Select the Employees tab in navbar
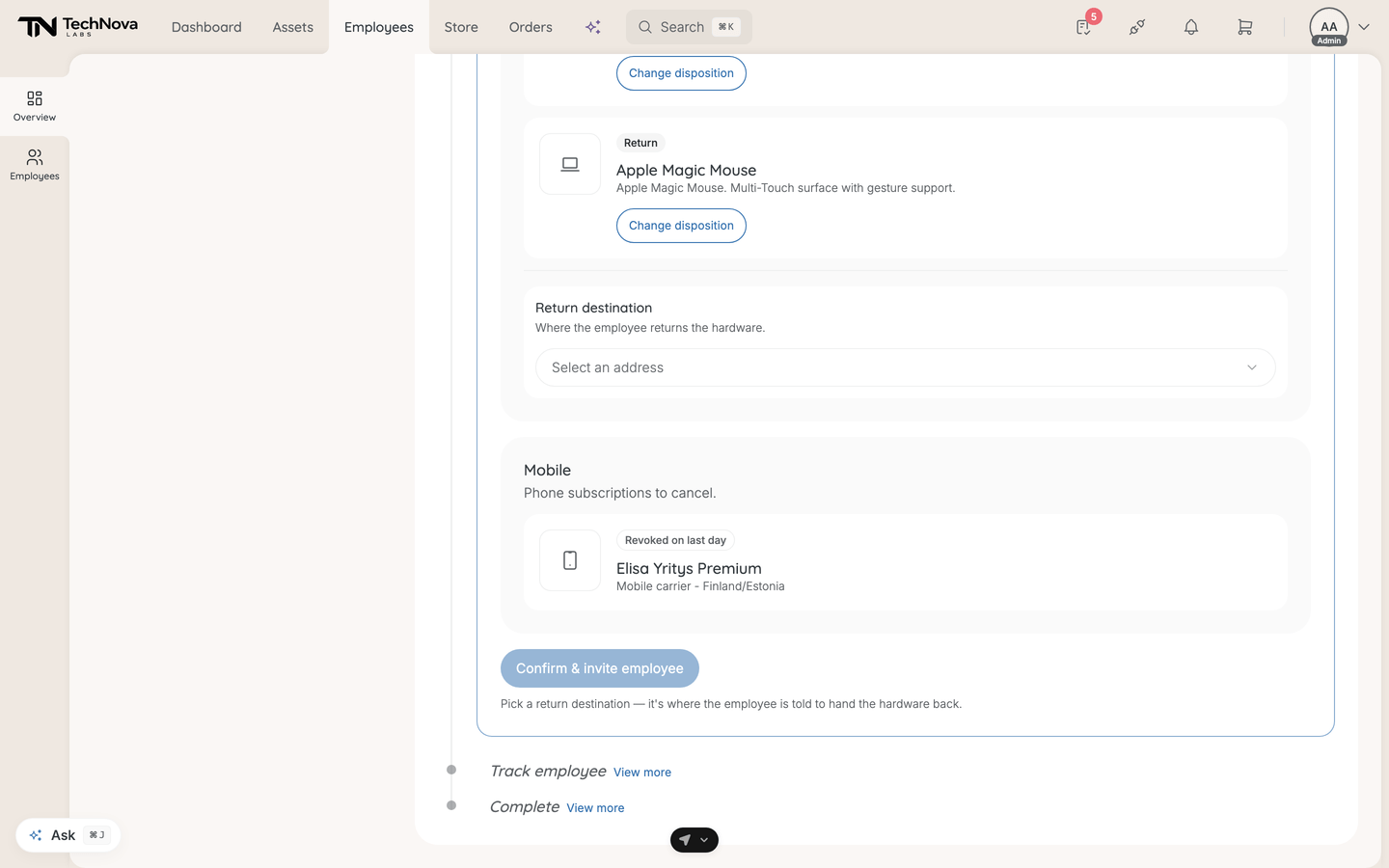 point(379,27)
